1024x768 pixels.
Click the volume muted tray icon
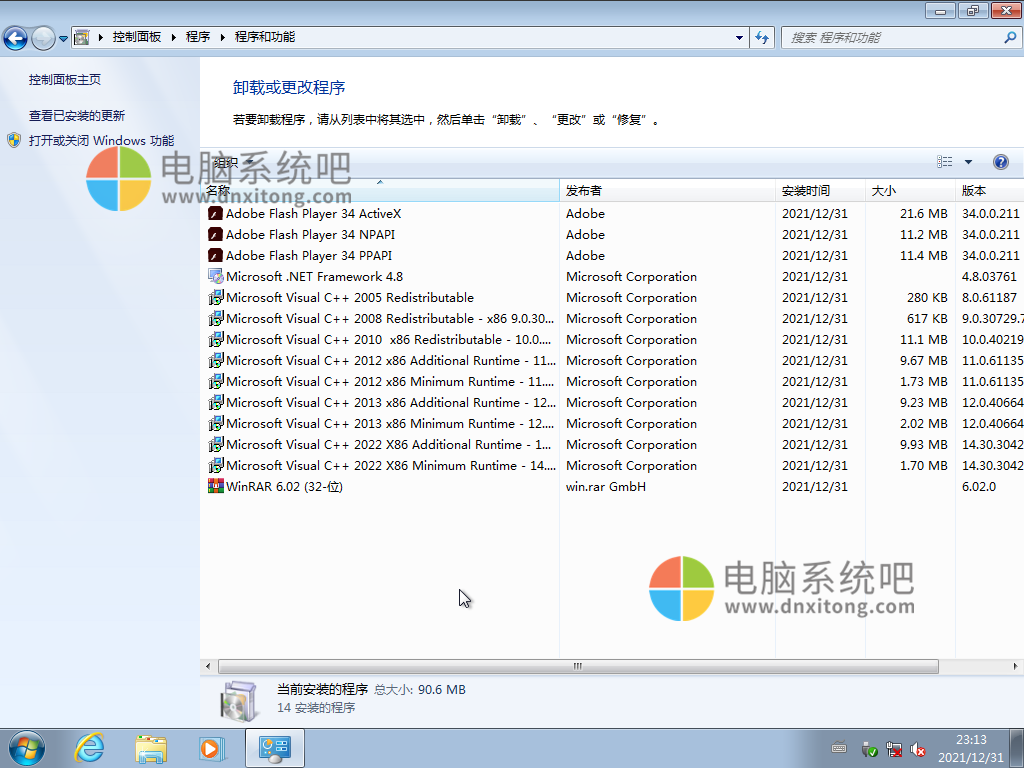918,749
